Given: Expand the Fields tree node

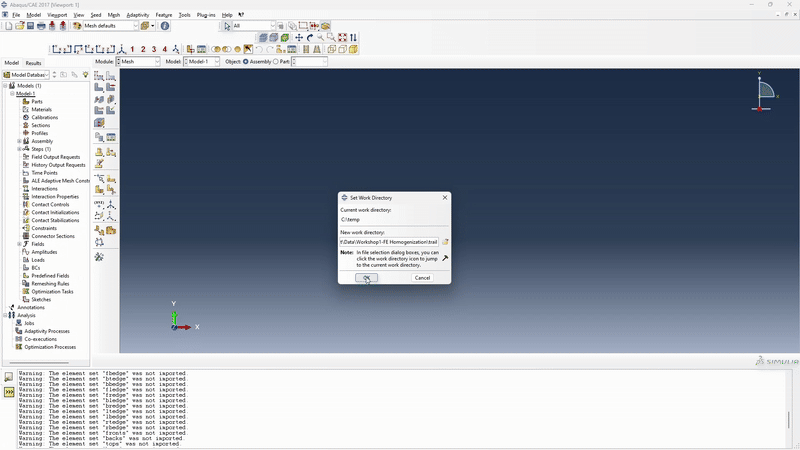Looking at the screenshot, I should [x=19, y=244].
